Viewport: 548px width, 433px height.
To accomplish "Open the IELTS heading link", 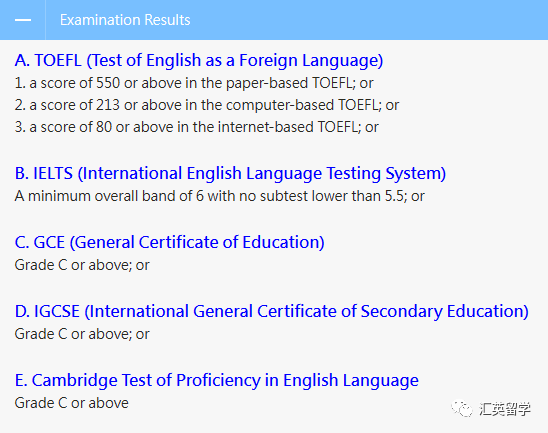I will click(230, 173).
